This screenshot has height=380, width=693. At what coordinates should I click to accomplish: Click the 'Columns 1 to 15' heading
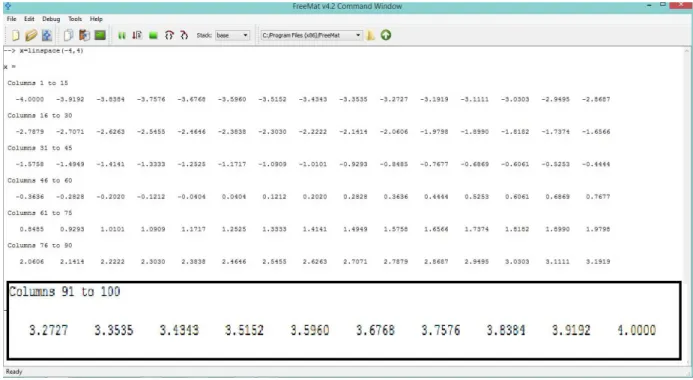click(38, 83)
